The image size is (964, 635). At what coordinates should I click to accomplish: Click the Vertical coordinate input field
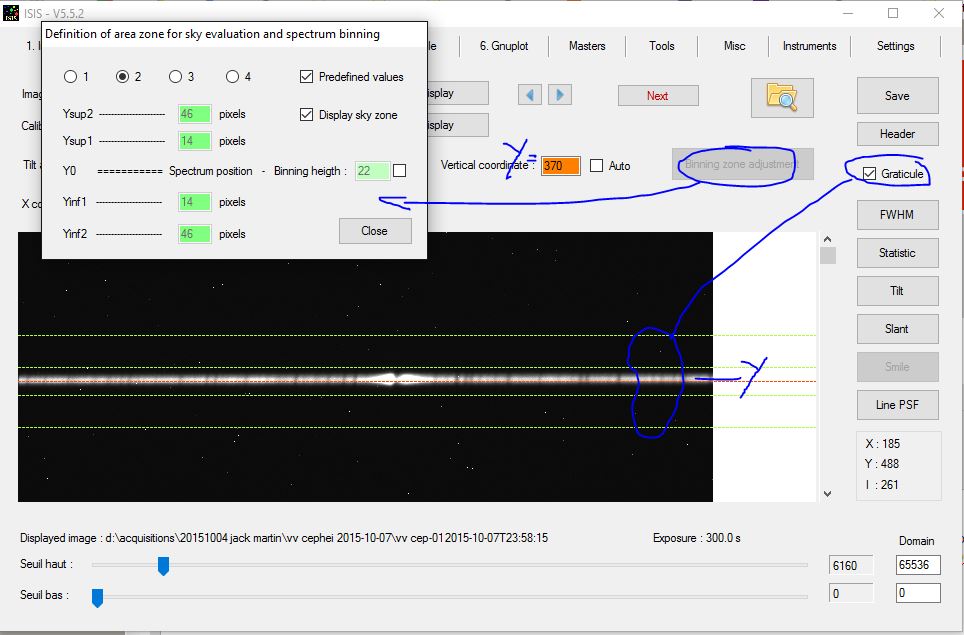coord(560,166)
